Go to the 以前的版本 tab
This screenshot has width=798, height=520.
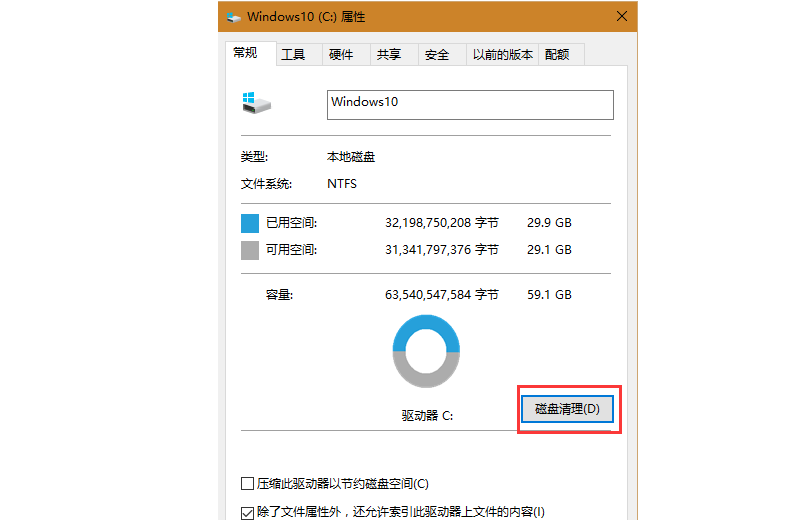tap(502, 54)
